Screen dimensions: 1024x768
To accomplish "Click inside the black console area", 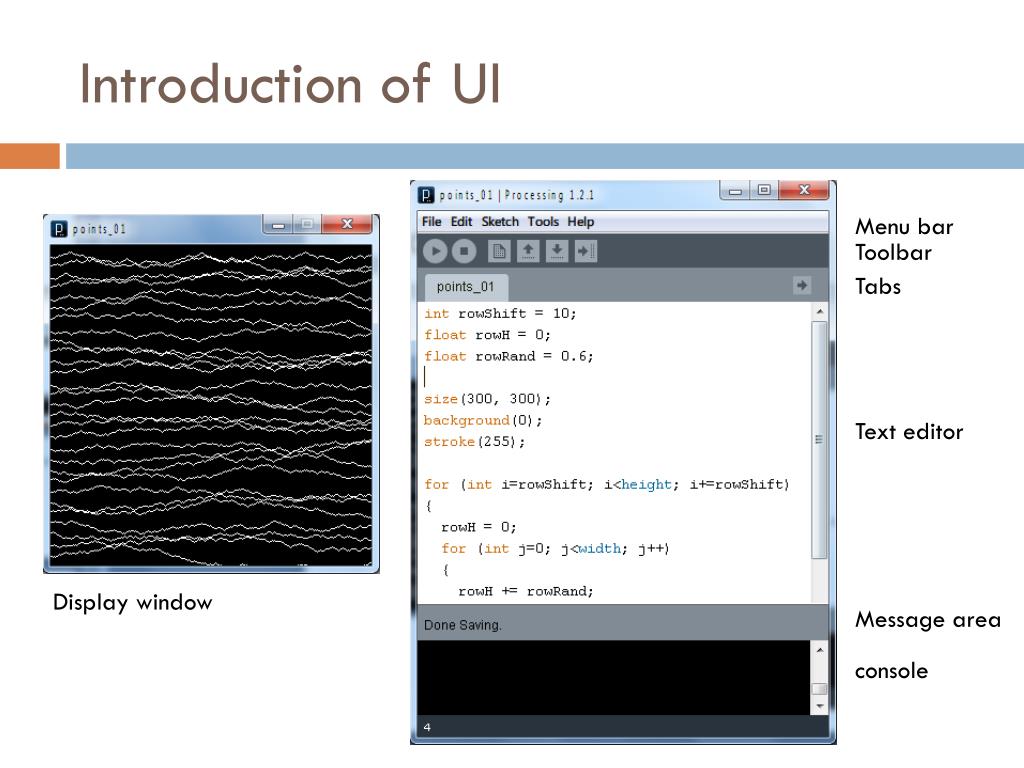I will [614, 677].
